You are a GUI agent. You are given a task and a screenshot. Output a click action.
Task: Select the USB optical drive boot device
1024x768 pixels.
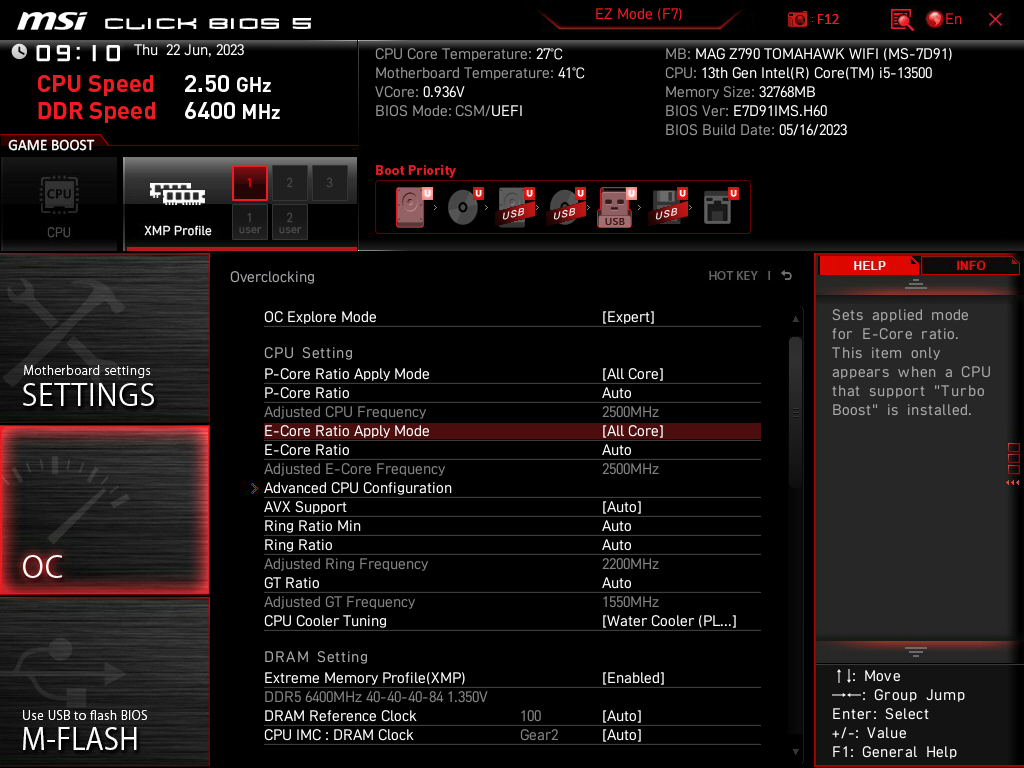pos(566,207)
